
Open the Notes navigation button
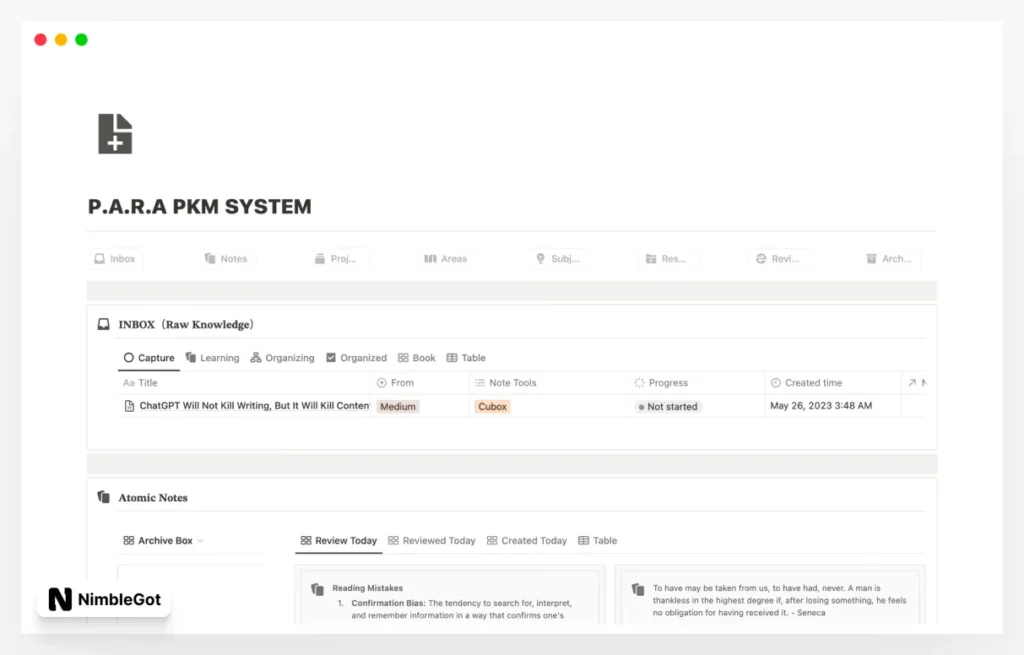point(226,259)
